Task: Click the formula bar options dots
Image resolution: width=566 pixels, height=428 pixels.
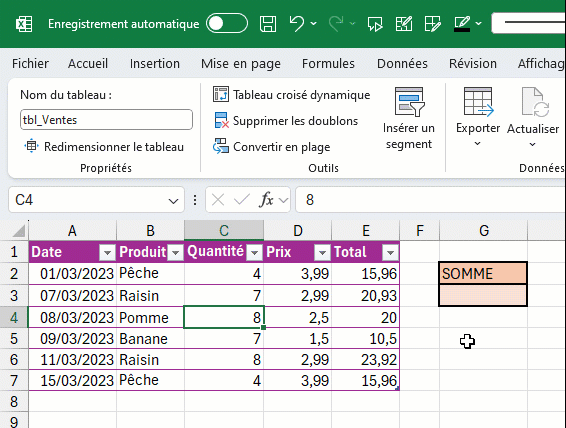Action: coord(195,200)
